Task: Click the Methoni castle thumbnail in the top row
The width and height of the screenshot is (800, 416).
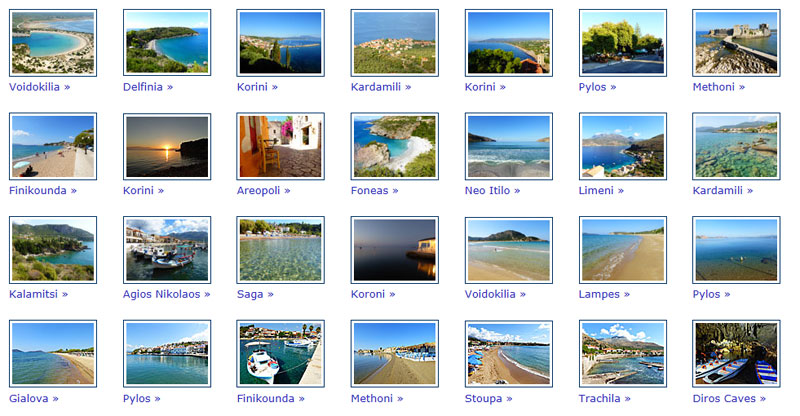Action: pyautogui.click(x=736, y=43)
